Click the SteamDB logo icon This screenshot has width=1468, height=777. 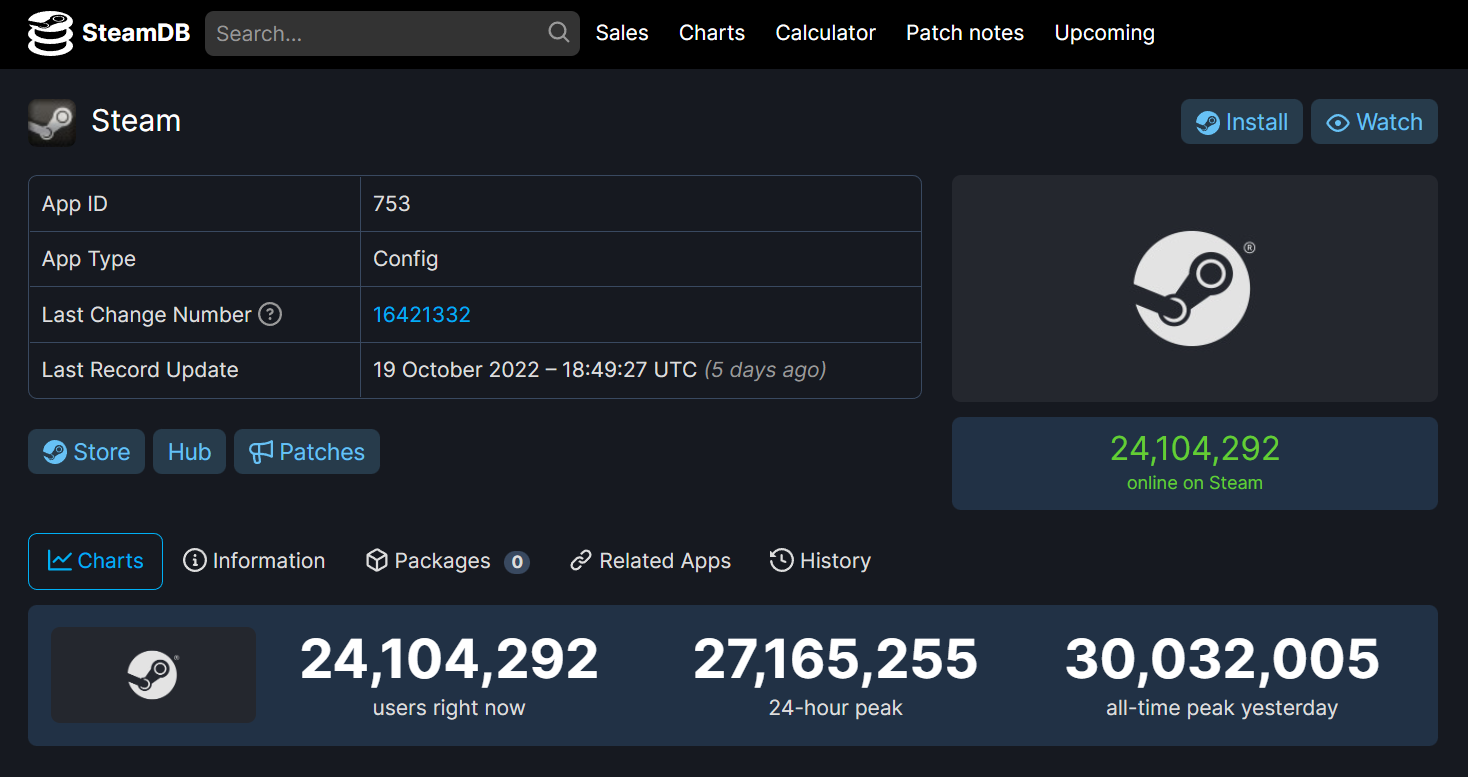[x=49, y=33]
